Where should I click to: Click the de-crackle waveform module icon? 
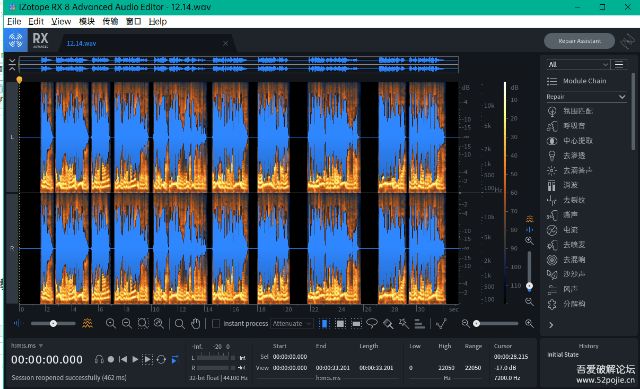coord(552,200)
